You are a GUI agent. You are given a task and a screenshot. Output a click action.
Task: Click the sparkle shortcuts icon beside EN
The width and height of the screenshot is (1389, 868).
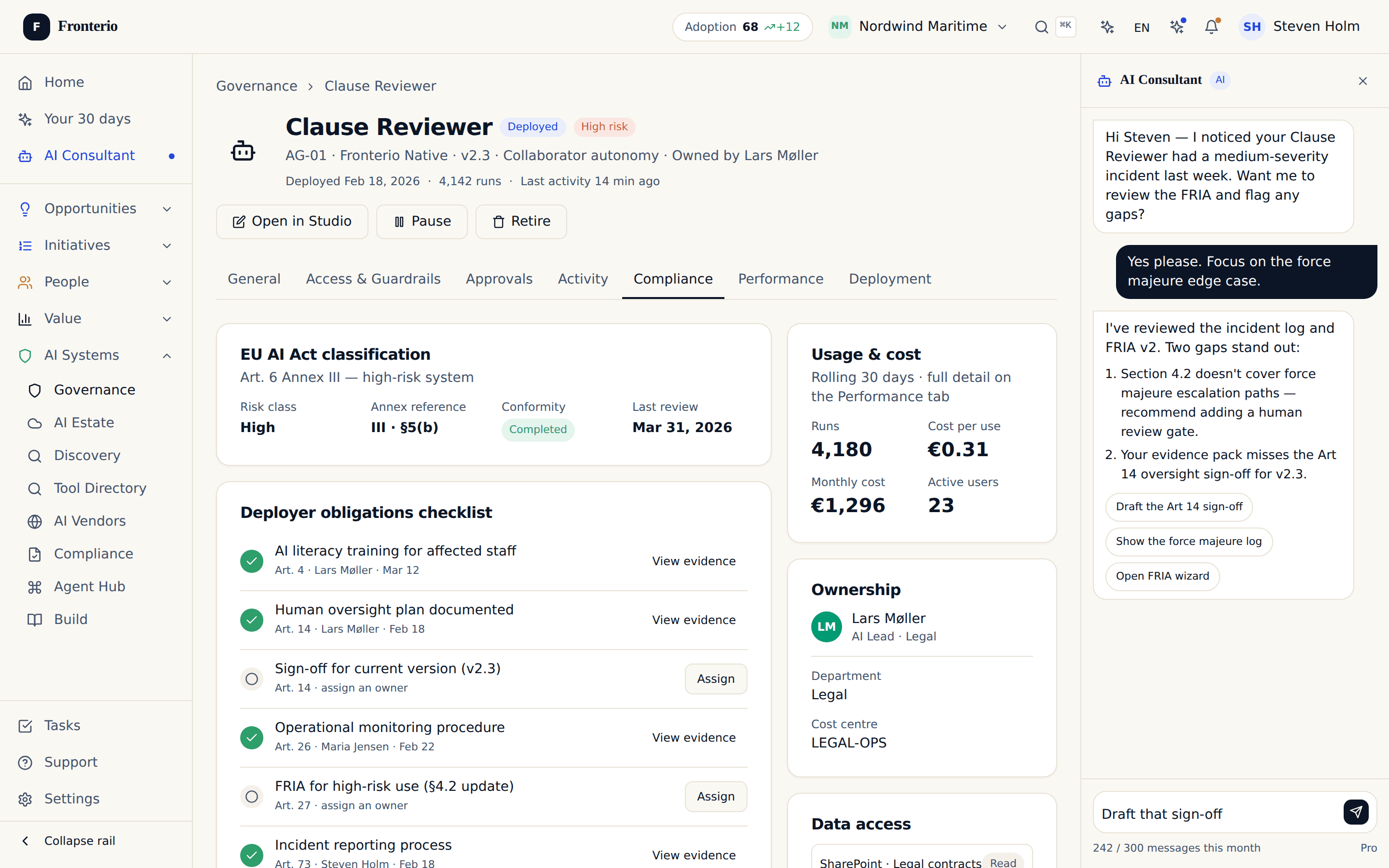pos(1107,27)
